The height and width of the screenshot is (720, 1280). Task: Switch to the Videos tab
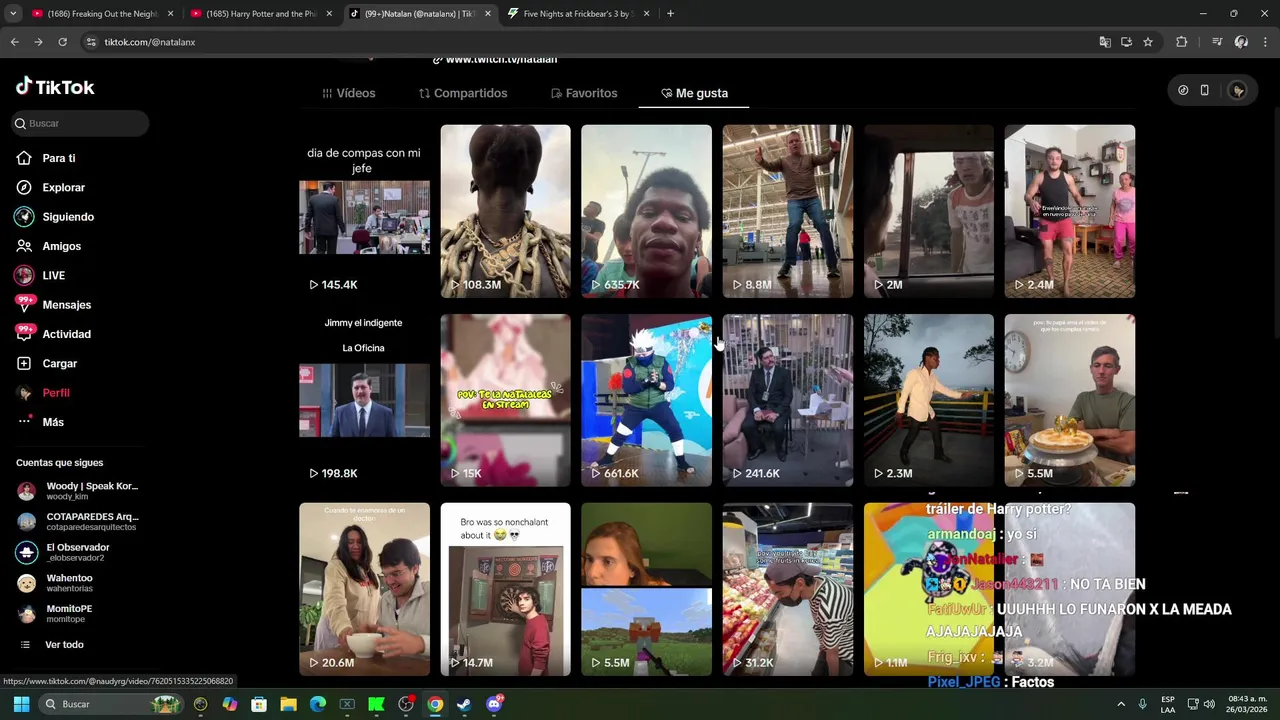pyautogui.click(x=348, y=93)
